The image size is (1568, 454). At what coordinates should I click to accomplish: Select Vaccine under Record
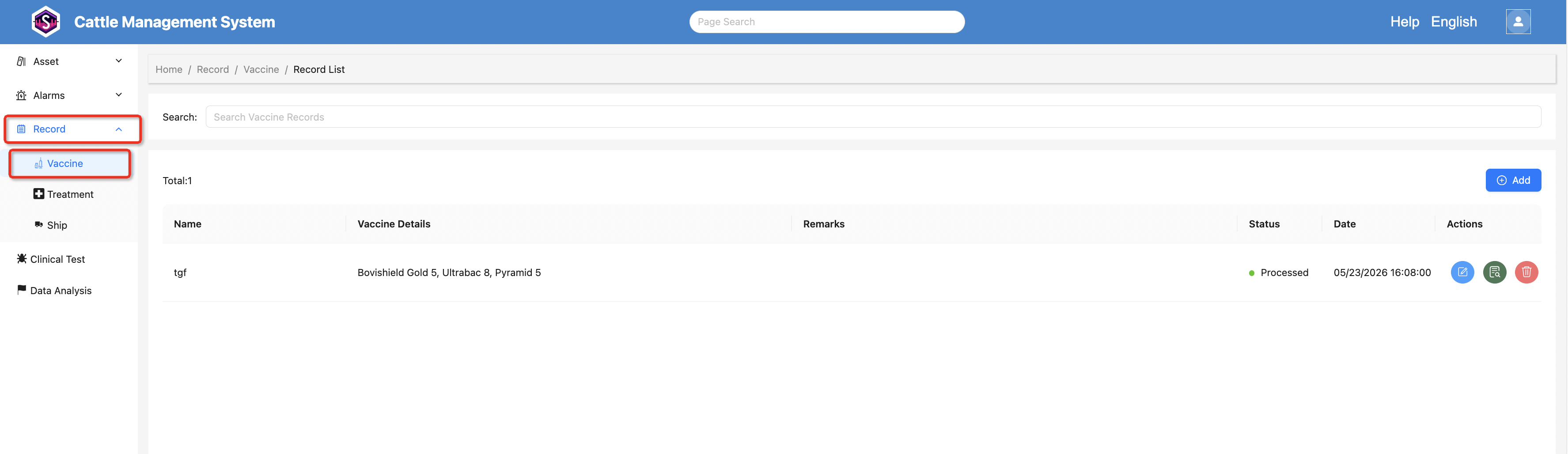(70, 163)
